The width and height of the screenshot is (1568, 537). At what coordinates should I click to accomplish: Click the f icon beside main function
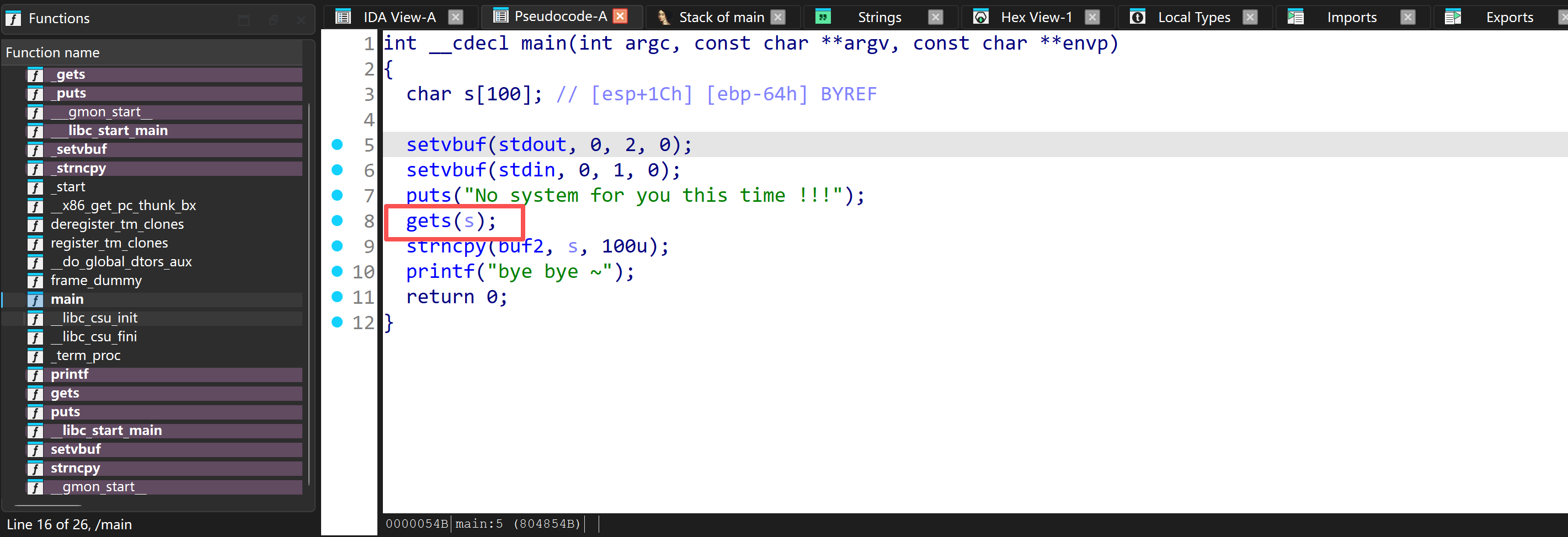point(35,299)
